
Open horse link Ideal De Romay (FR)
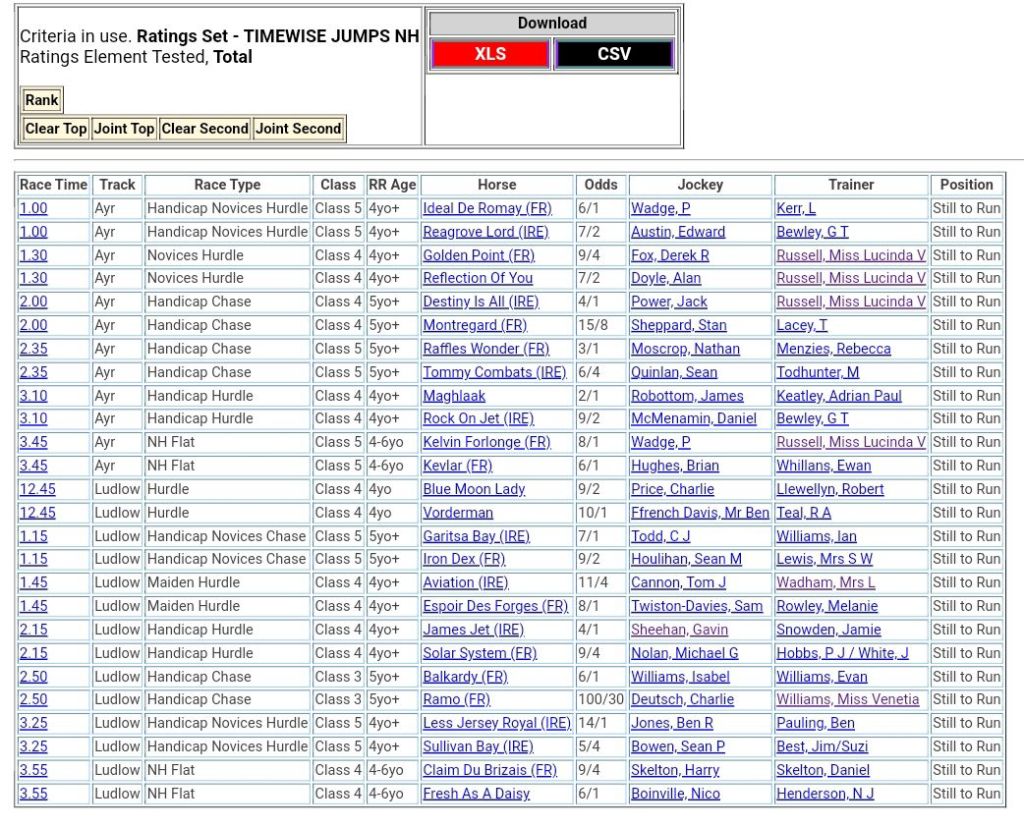487,208
